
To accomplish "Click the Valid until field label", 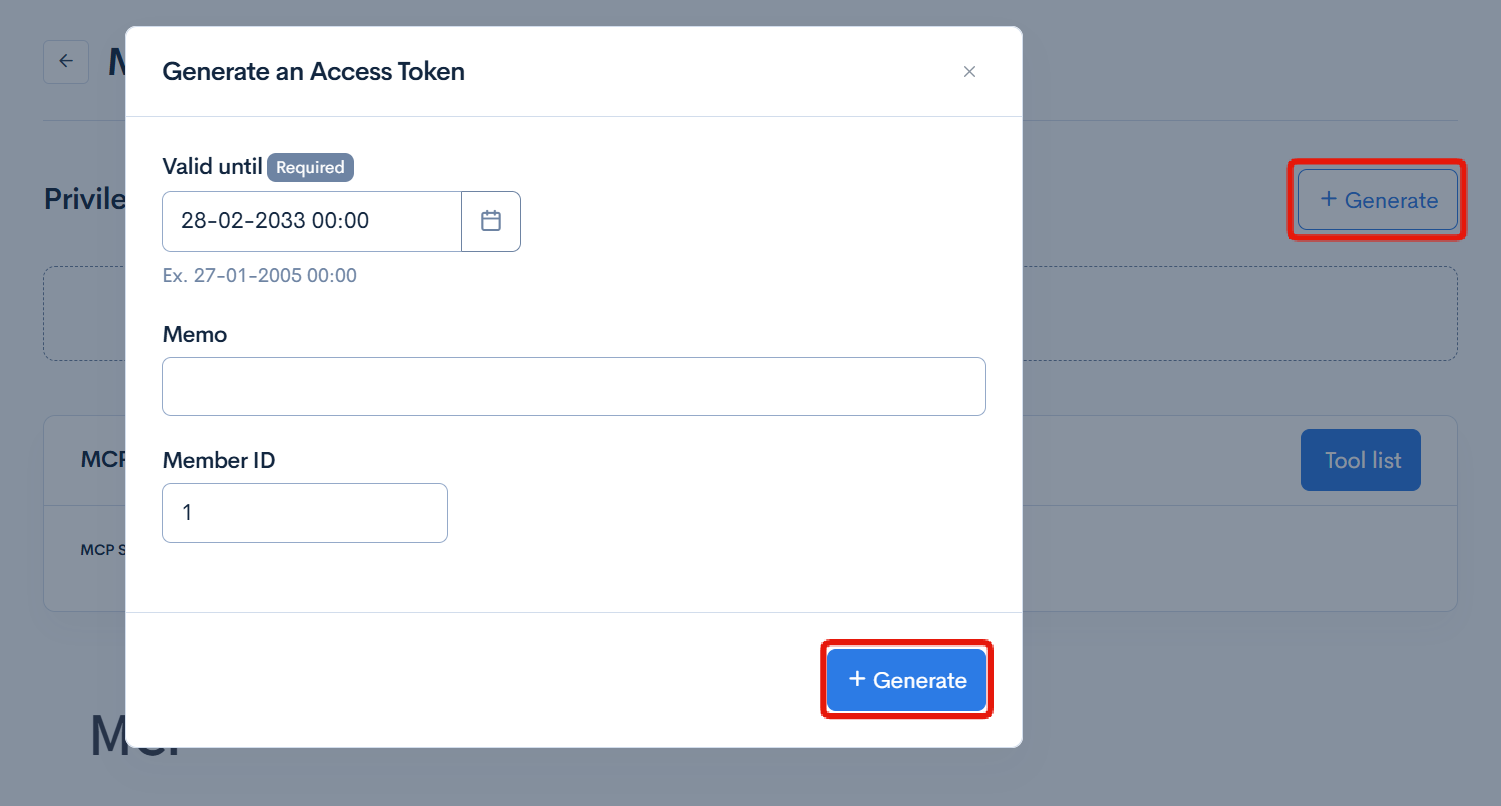I will [211, 166].
